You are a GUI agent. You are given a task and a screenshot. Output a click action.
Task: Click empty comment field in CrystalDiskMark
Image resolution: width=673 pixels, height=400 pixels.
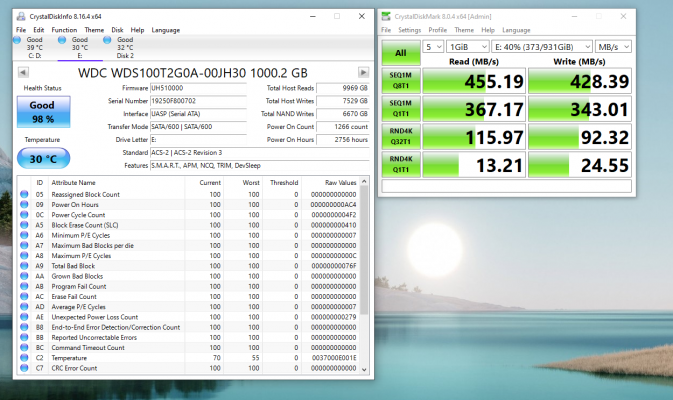pos(506,186)
